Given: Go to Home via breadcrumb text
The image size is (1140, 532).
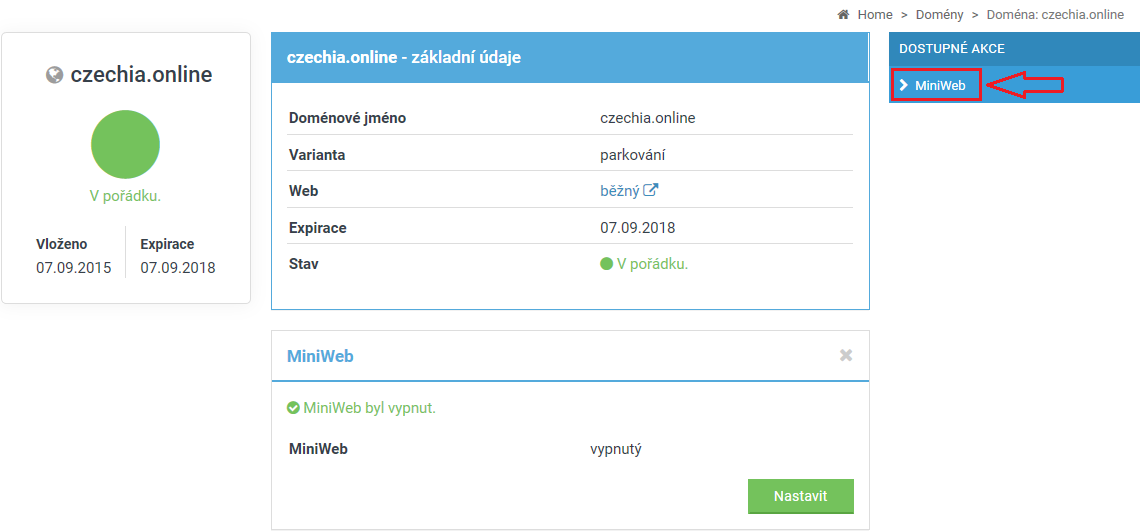Looking at the screenshot, I should coord(875,15).
